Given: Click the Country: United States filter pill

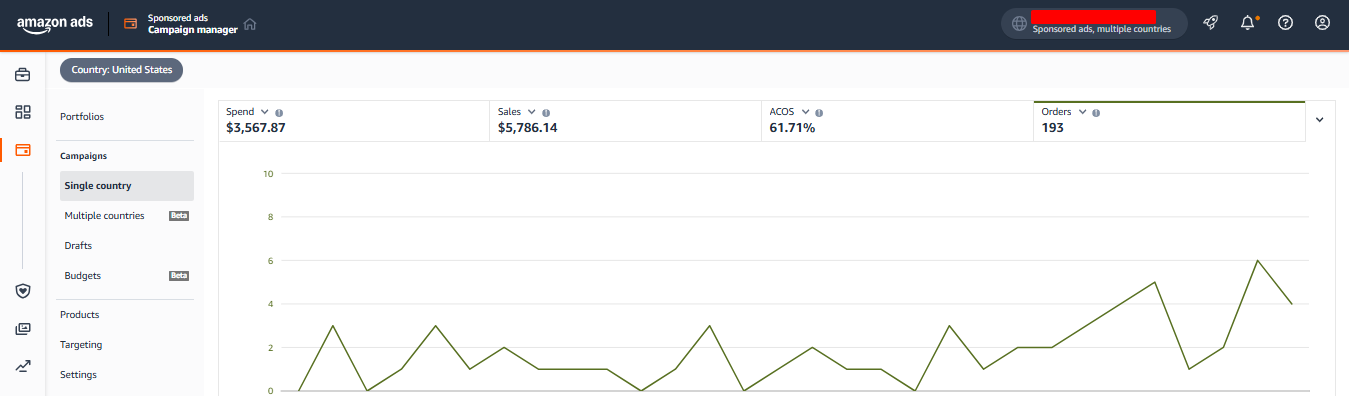Looking at the screenshot, I should pyautogui.click(x=122, y=70).
